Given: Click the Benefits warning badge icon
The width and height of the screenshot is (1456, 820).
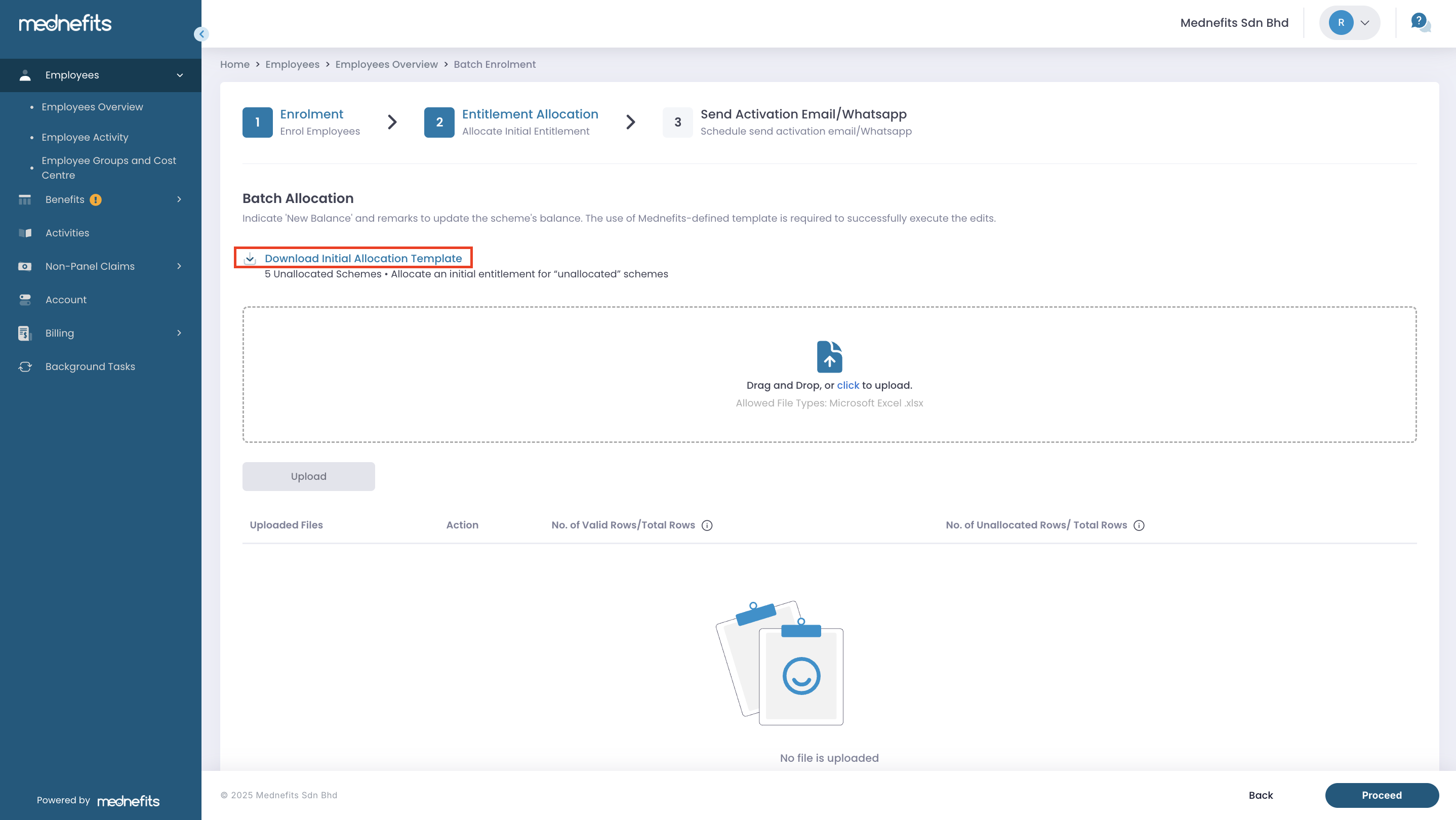Looking at the screenshot, I should (96, 199).
